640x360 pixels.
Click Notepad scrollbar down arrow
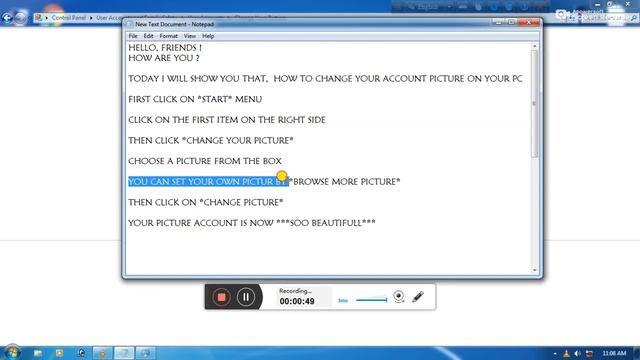[535, 270]
